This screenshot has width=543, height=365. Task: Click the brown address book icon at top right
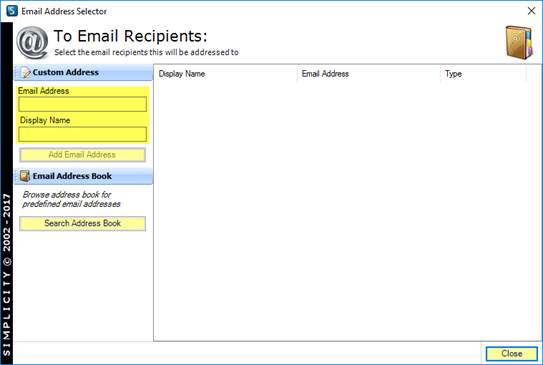[x=518, y=42]
